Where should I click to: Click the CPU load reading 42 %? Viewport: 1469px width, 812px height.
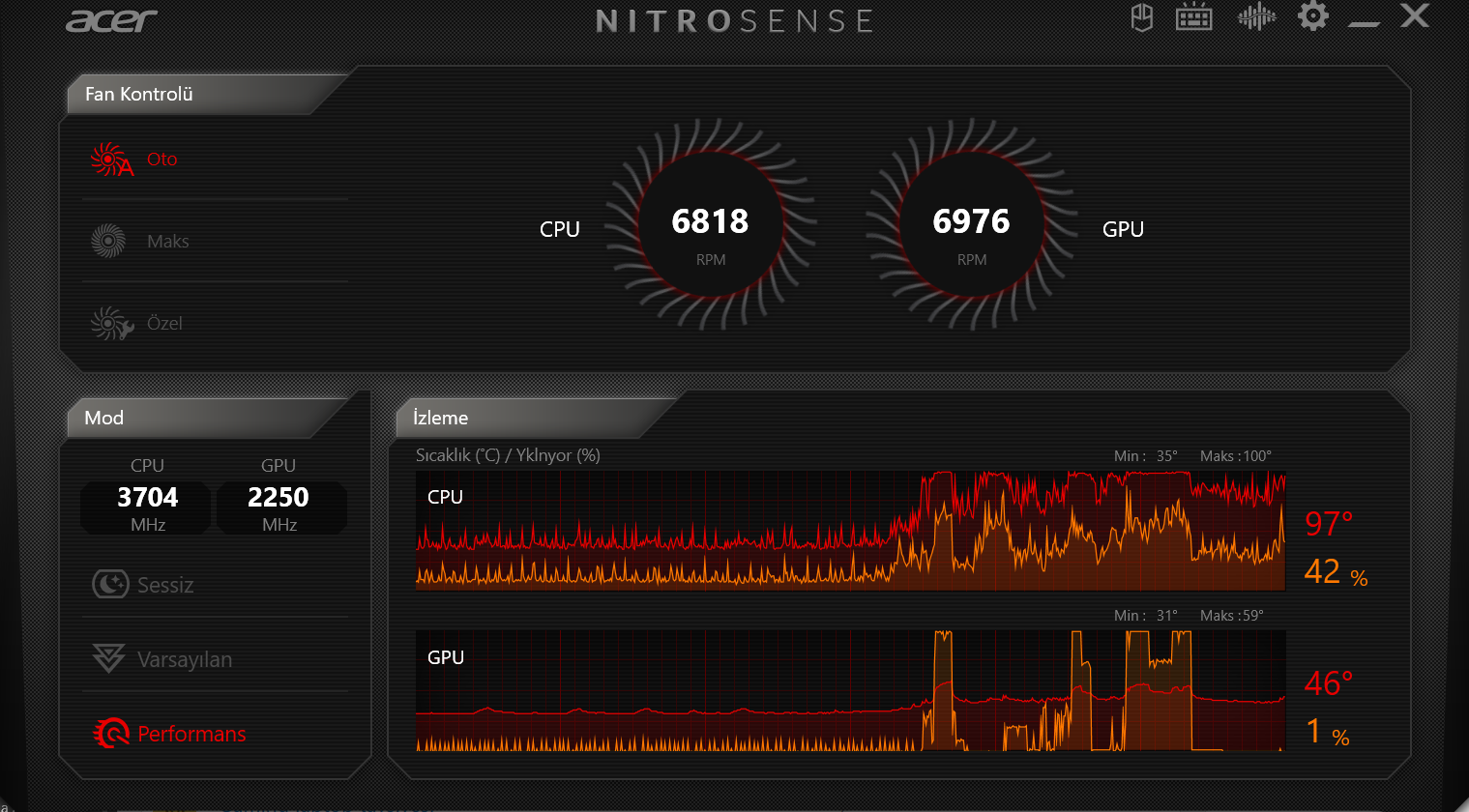pyautogui.click(x=1336, y=572)
